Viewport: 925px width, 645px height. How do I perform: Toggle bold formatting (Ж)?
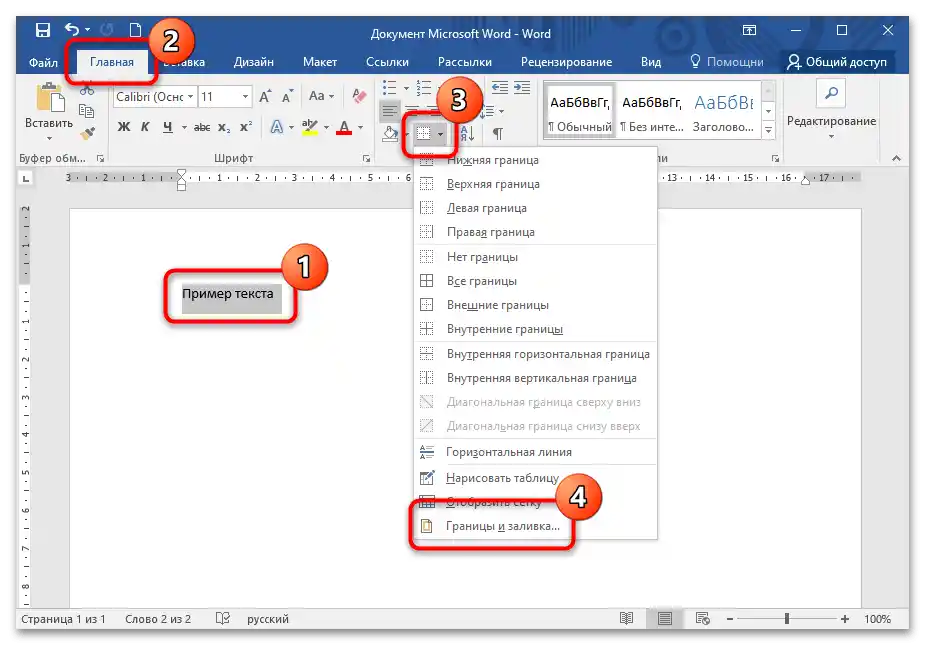(124, 127)
